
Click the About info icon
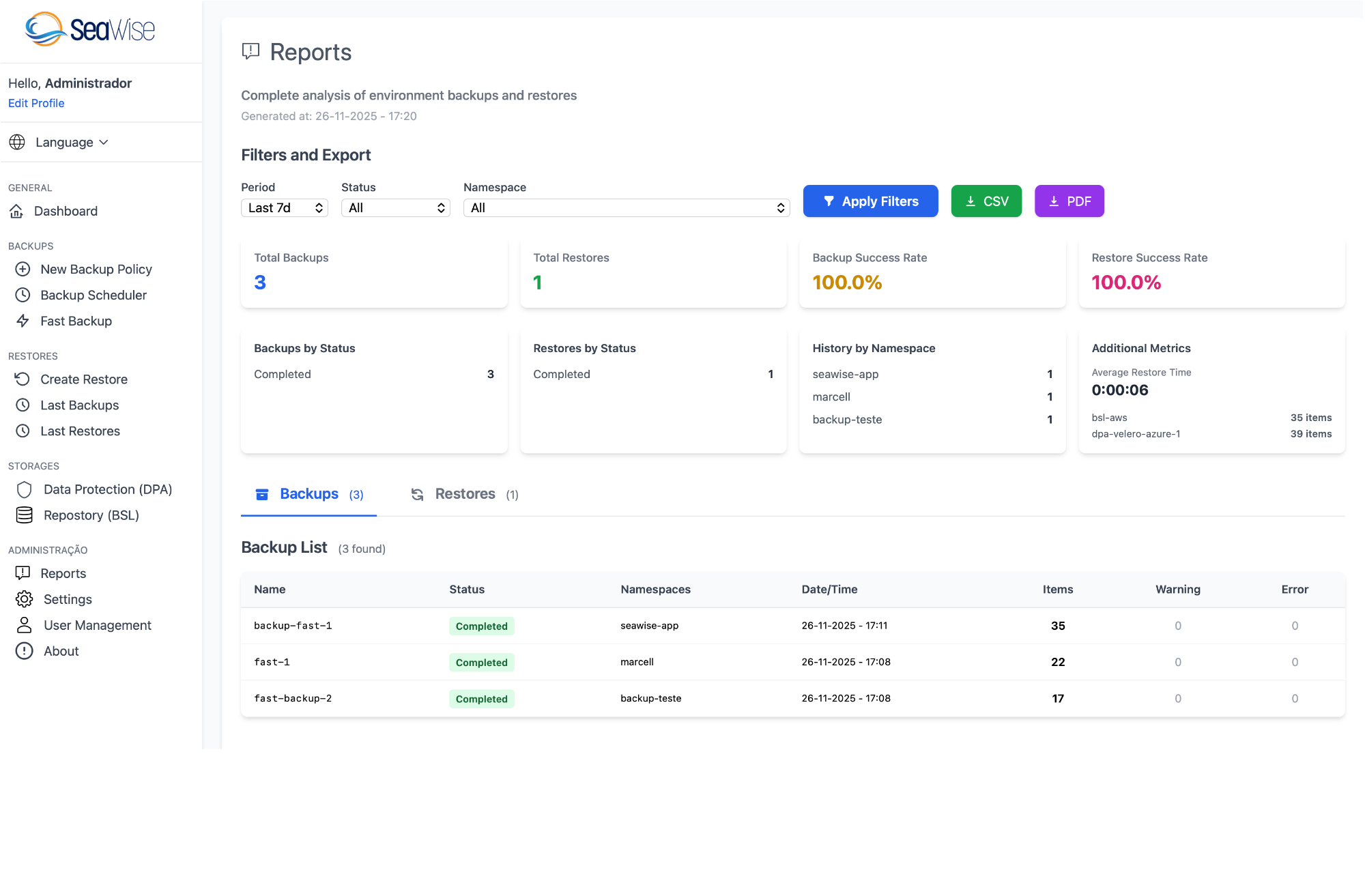(25, 652)
